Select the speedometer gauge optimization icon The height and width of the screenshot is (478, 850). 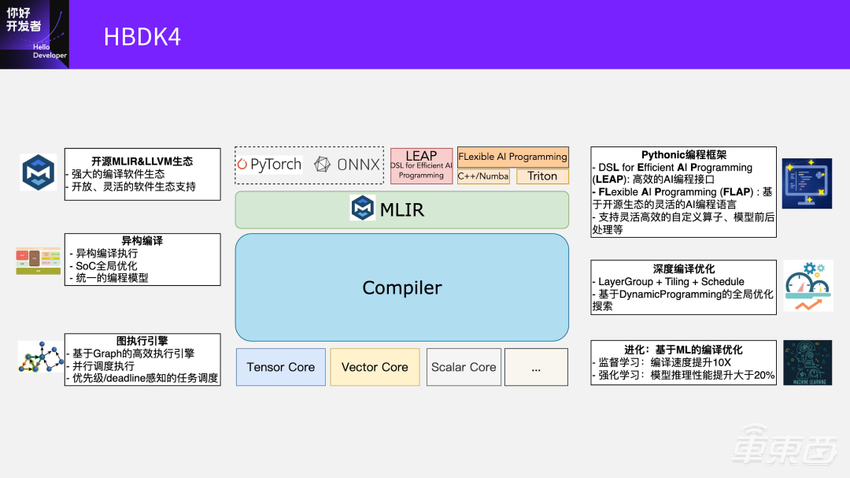click(808, 286)
